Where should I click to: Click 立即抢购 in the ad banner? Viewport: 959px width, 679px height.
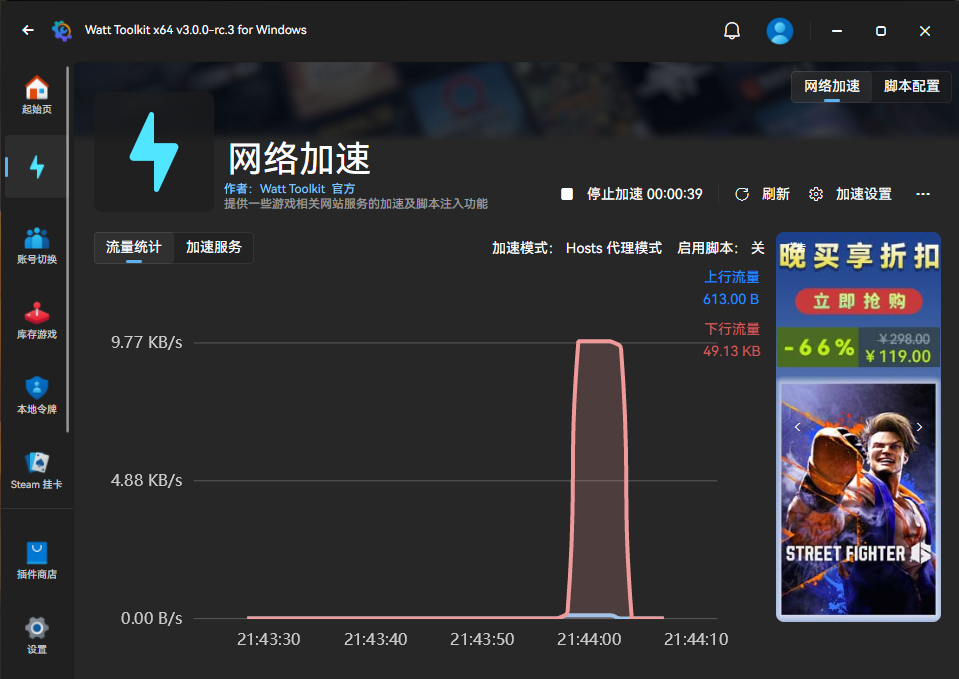(859, 301)
